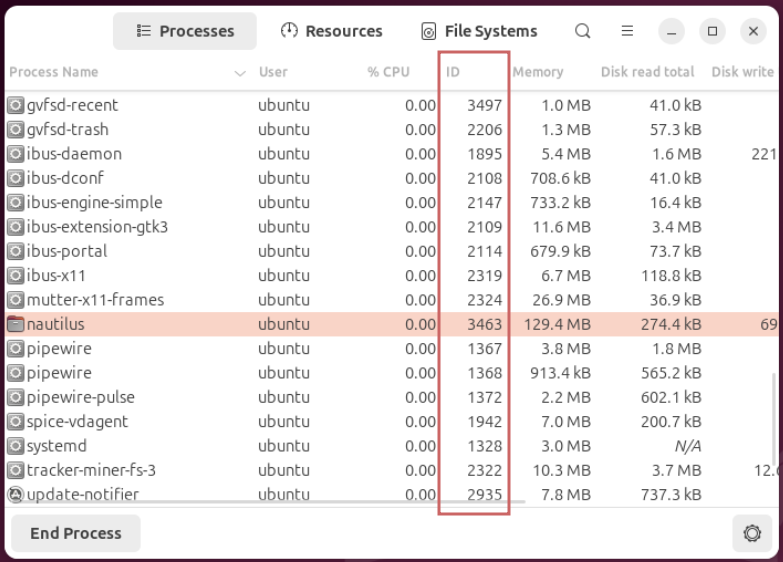Select the nautilus process name
Viewport: 783px width, 562px height.
[x=55, y=324]
